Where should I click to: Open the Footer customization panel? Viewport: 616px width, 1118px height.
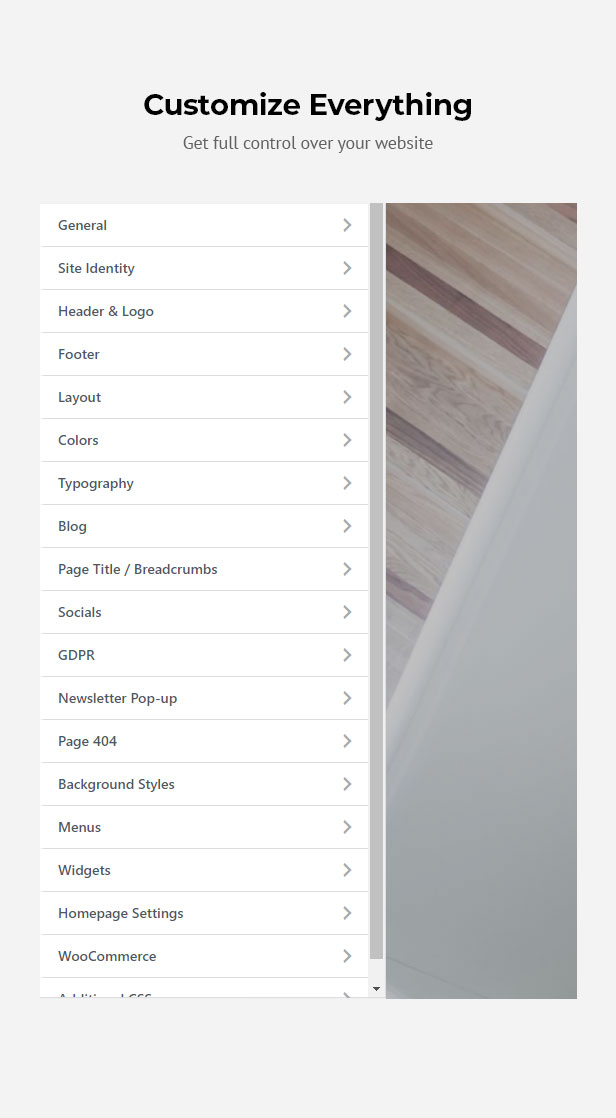pos(204,354)
